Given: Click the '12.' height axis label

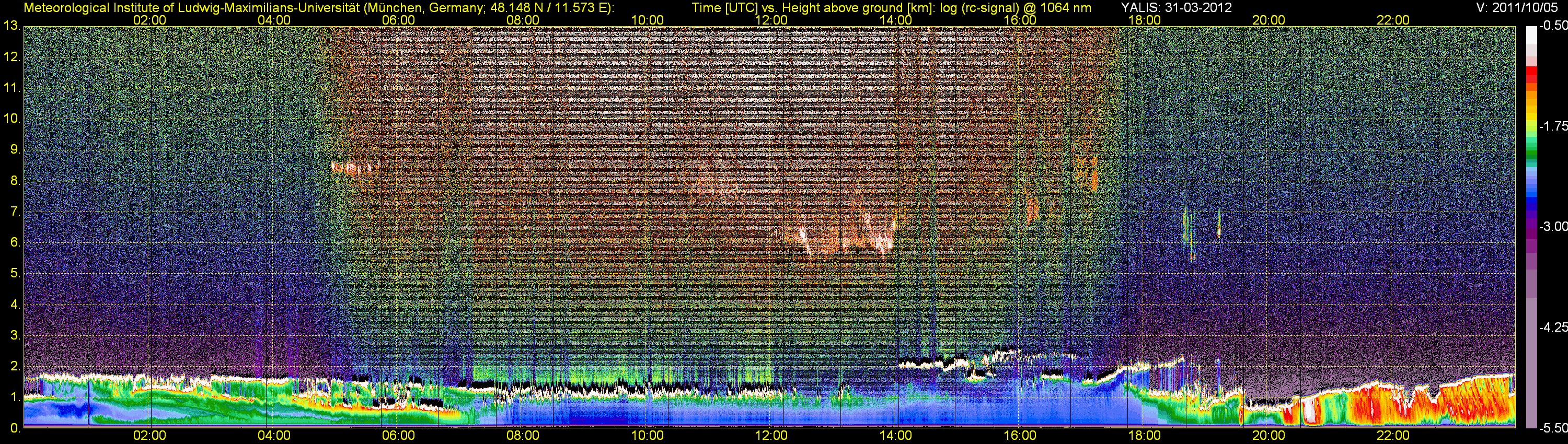Looking at the screenshot, I should click(12, 57).
